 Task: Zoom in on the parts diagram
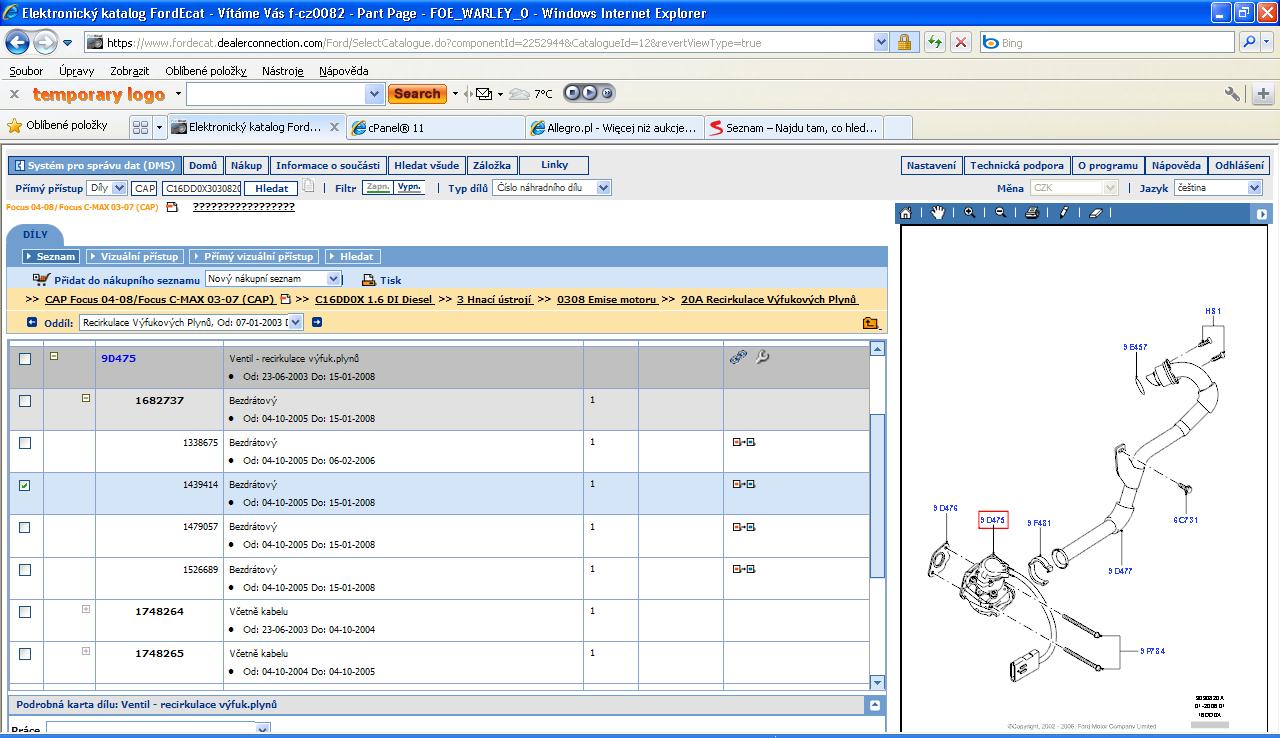click(969, 213)
